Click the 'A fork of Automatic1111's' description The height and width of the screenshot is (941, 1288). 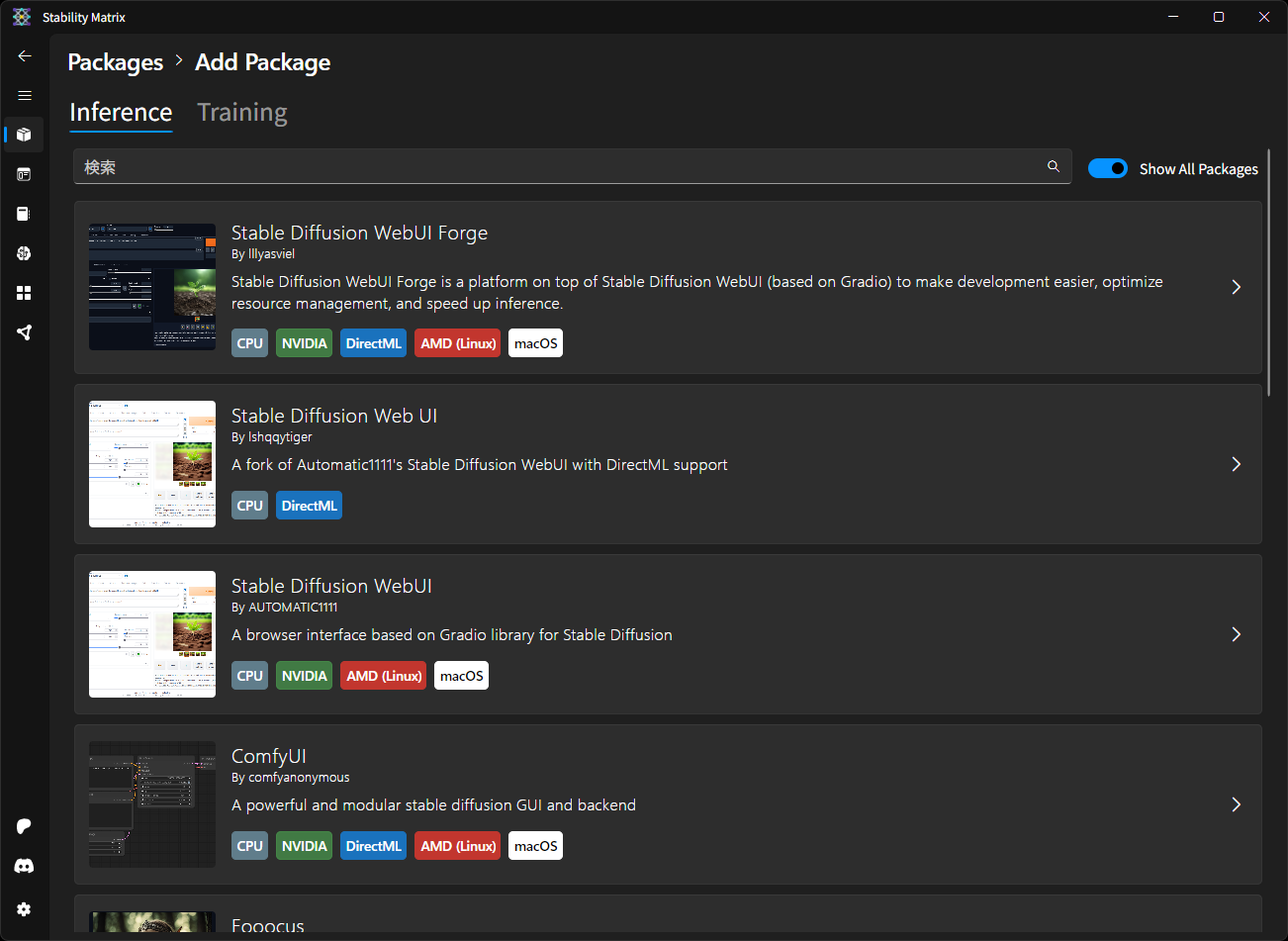pyautogui.click(x=480, y=465)
